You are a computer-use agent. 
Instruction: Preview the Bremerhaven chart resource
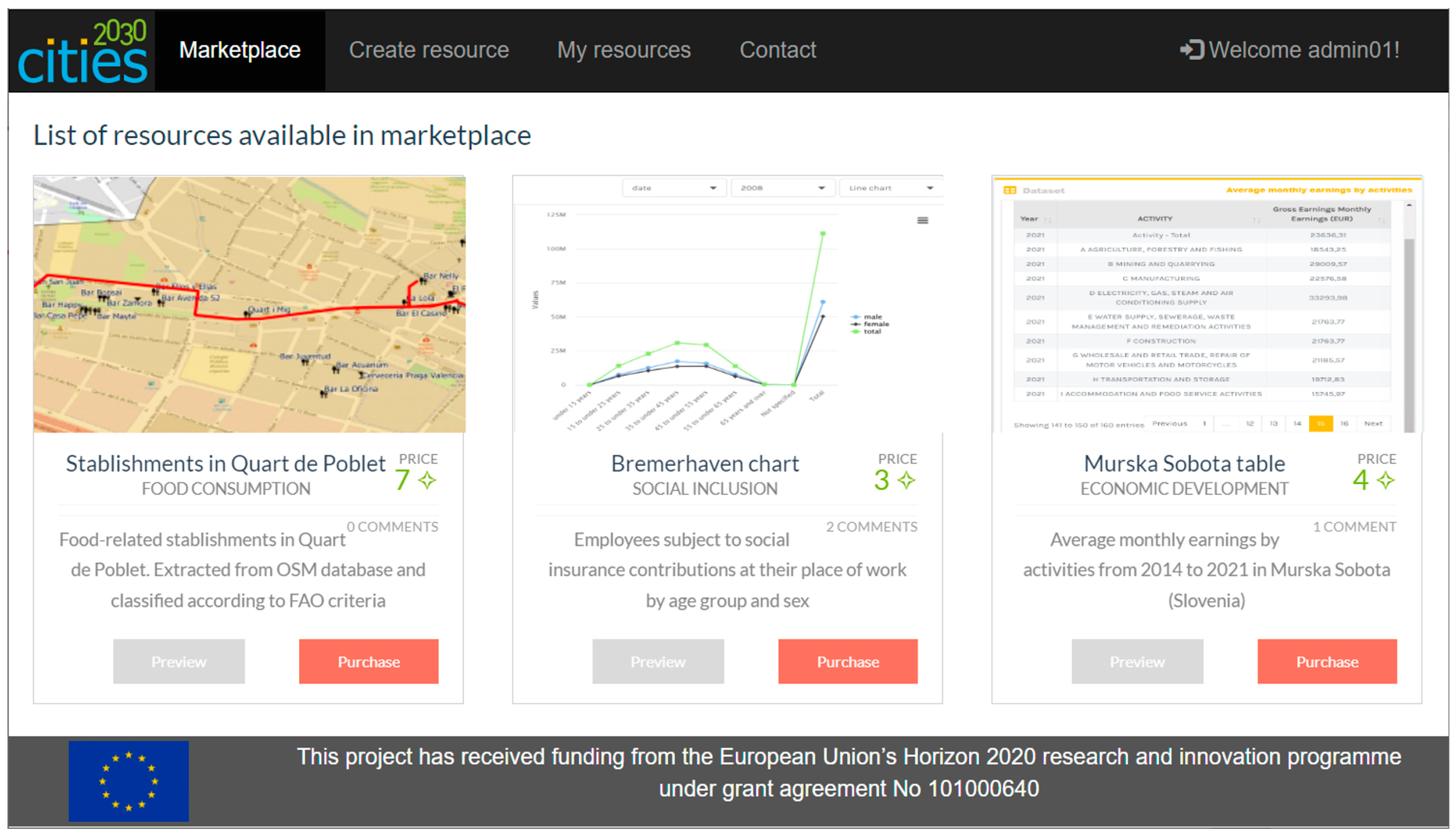(x=658, y=661)
